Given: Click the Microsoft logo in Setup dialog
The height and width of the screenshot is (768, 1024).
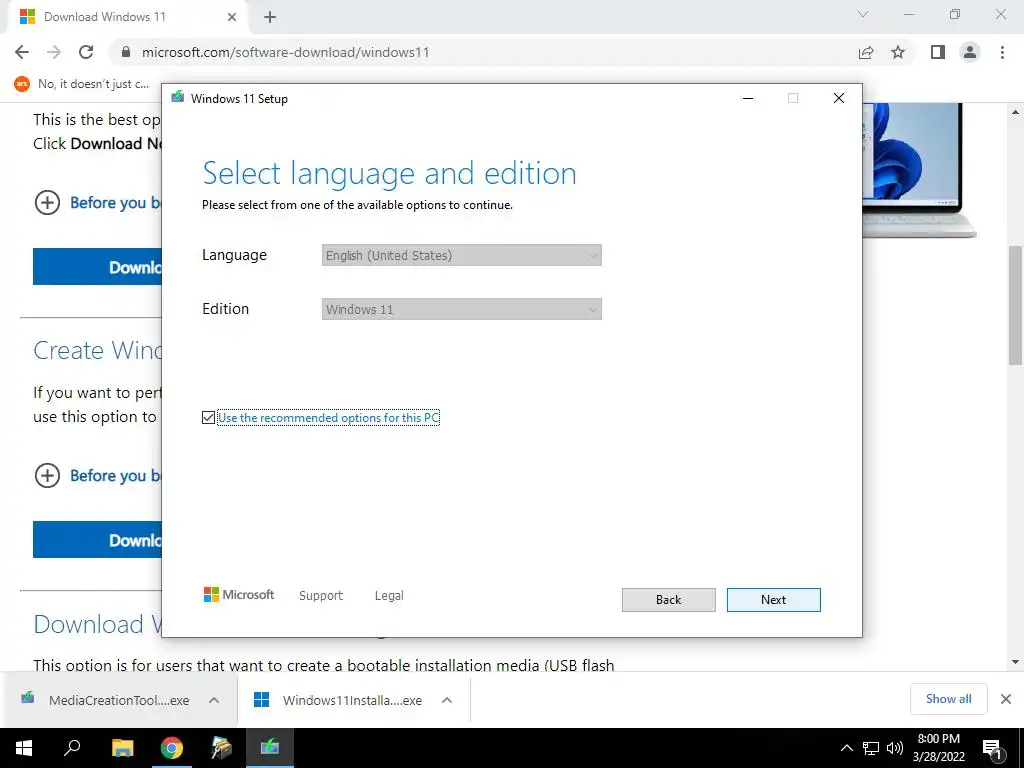Looking at the screenshot, I should [x=238, y=595].
